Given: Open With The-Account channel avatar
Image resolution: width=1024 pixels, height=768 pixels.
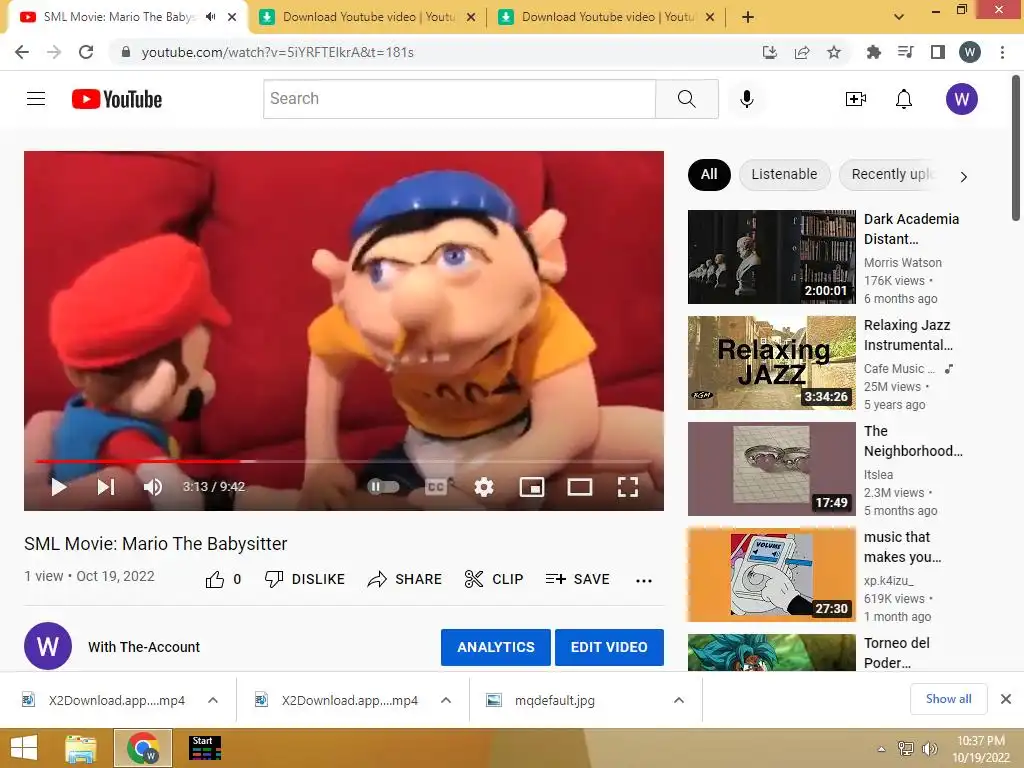Looking at the screenshot, I should pos(48,646).
